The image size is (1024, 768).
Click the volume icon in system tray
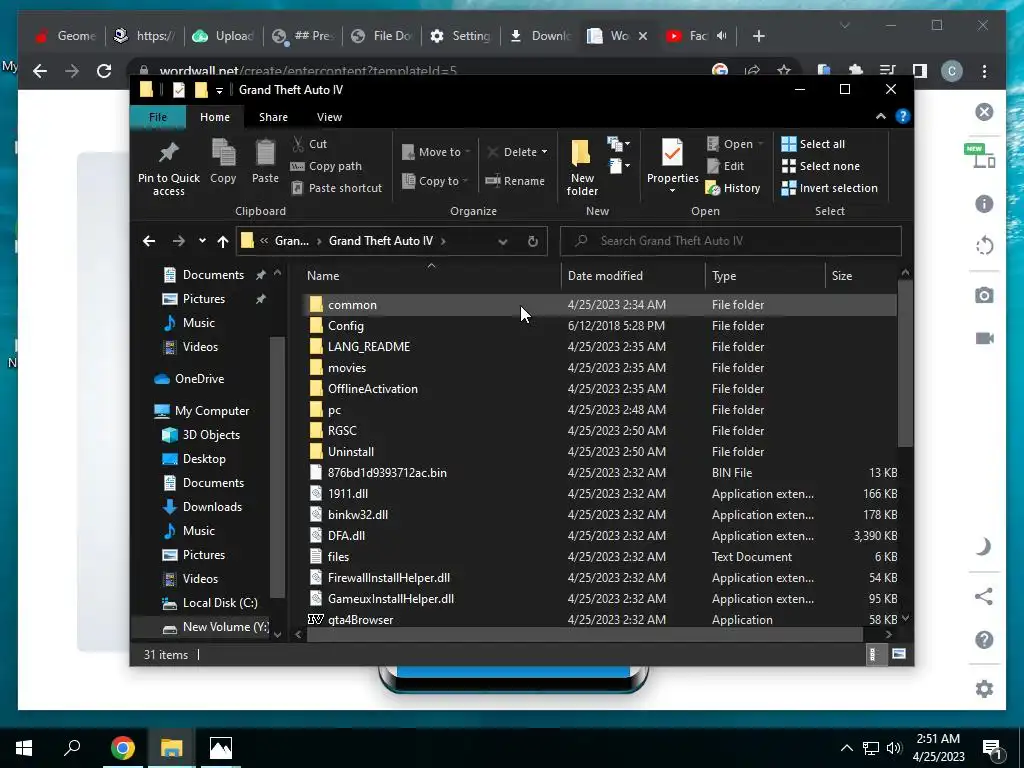point(894,748)
